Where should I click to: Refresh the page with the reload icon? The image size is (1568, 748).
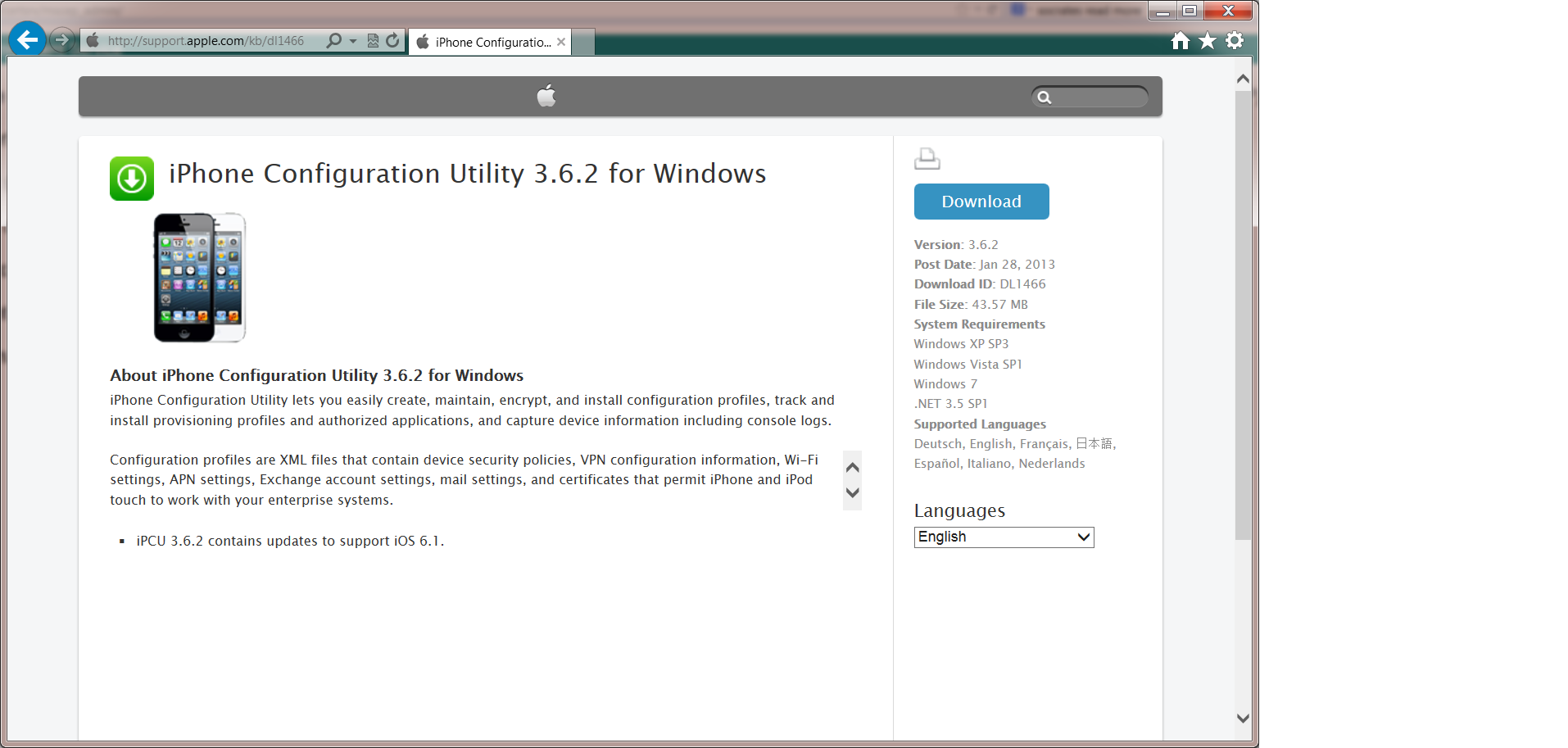pos(393,41)
